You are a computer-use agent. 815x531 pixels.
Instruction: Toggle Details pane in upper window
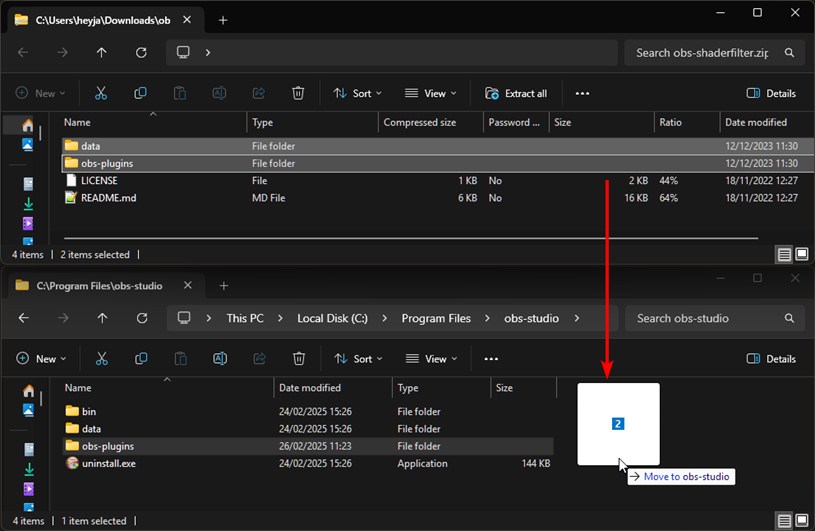pos(771,94)
